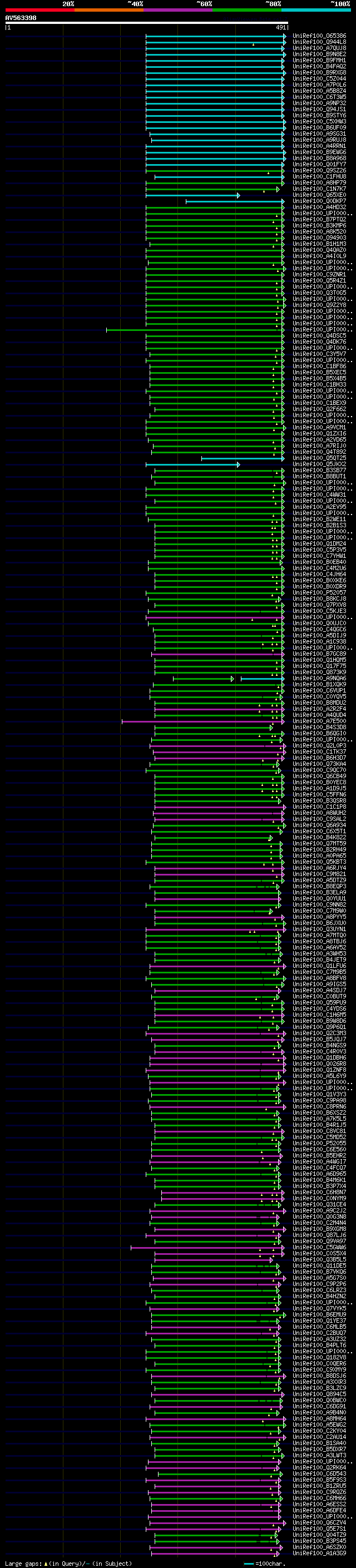Select label UniRef100_P52057

pyautogui.click(x=319, y=592)
